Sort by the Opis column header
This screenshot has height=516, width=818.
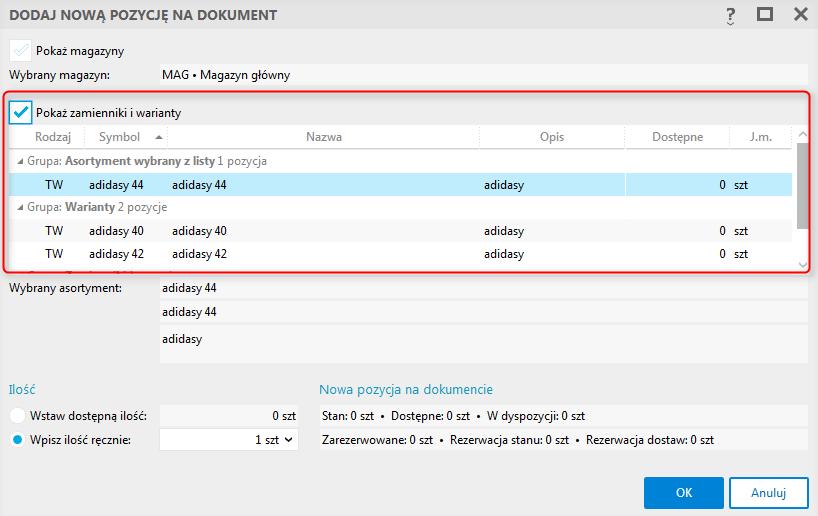[551, 137]
